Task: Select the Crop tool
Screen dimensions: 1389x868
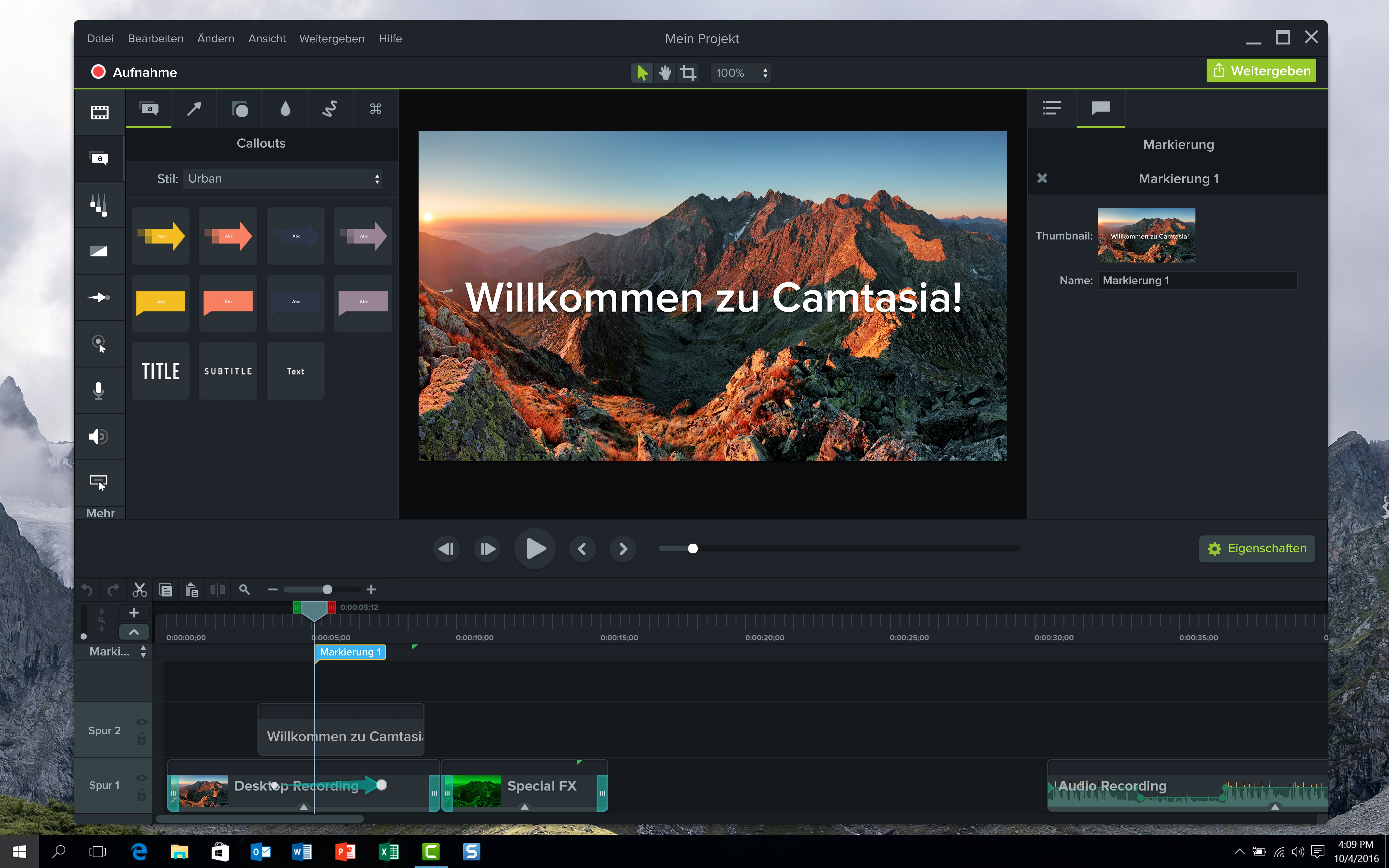Action: 688,73
